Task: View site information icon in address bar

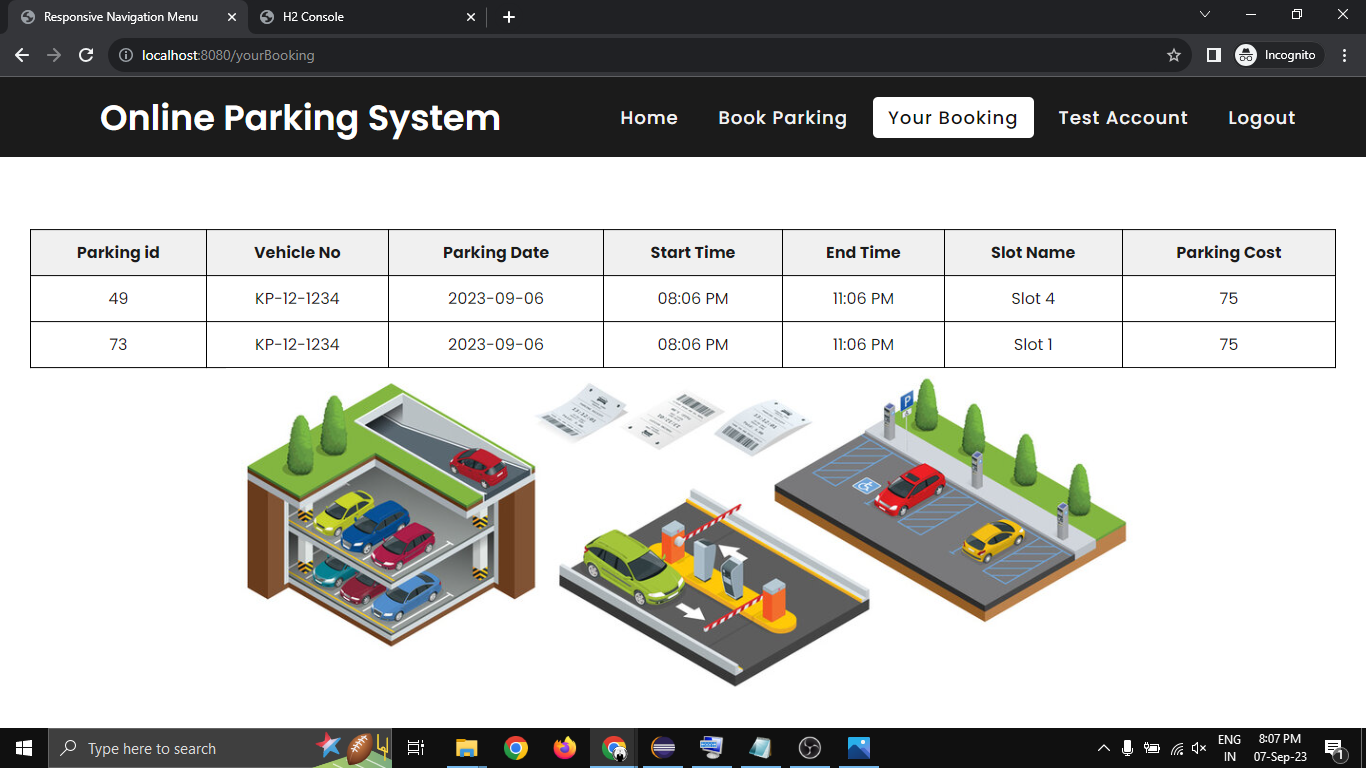Action: pyautogui.click(x=126, y=55)
